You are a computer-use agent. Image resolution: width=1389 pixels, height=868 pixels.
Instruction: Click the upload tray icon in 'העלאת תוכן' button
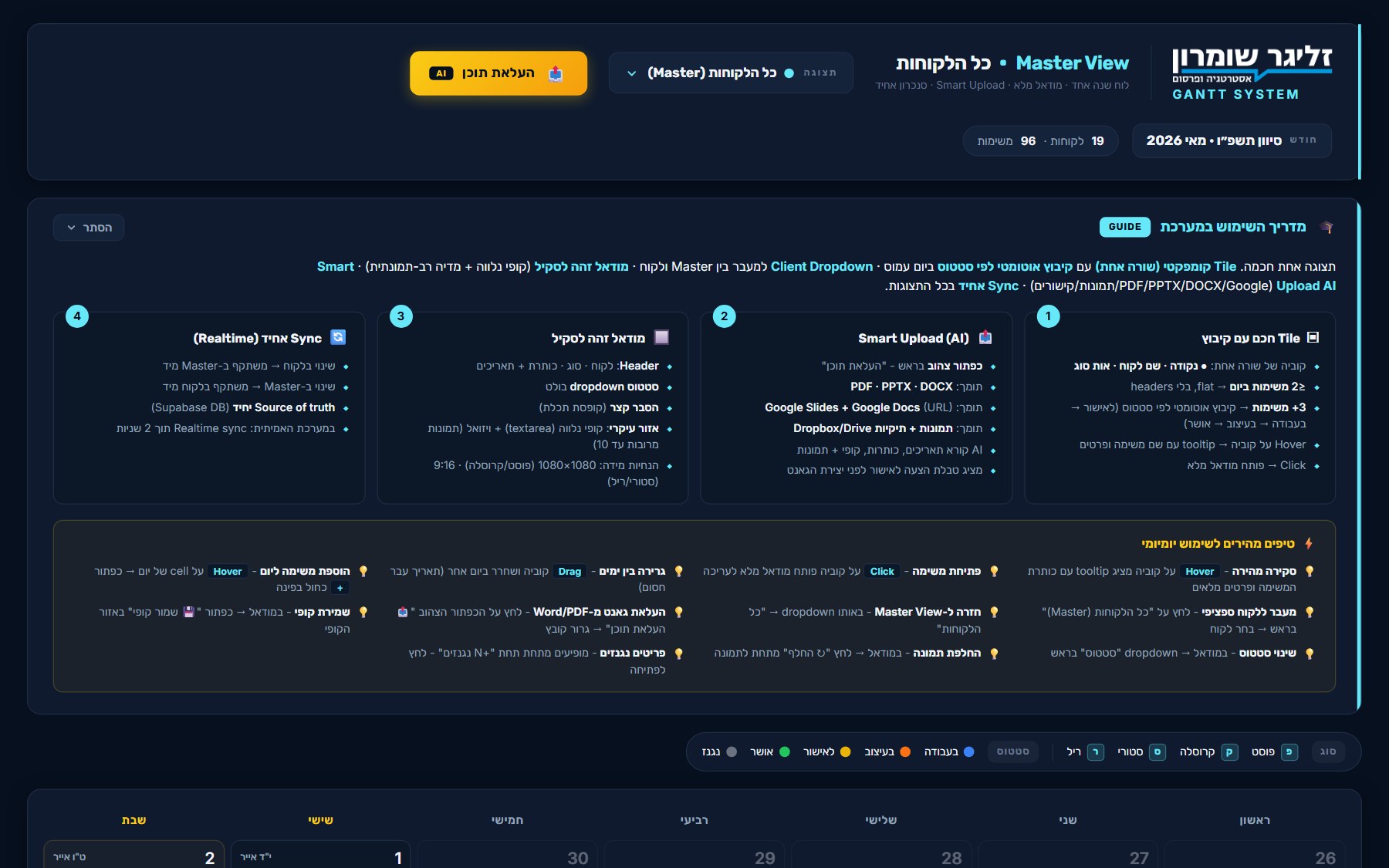pos(556,73)
